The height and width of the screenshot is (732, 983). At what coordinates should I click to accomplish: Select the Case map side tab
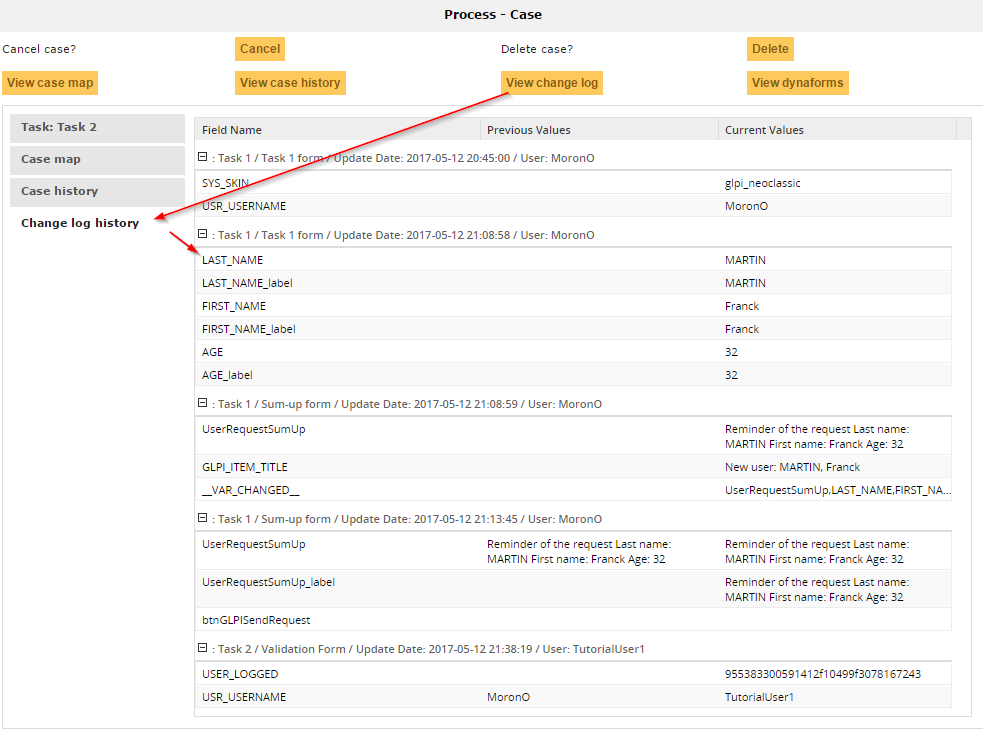[x=97, y=160]
